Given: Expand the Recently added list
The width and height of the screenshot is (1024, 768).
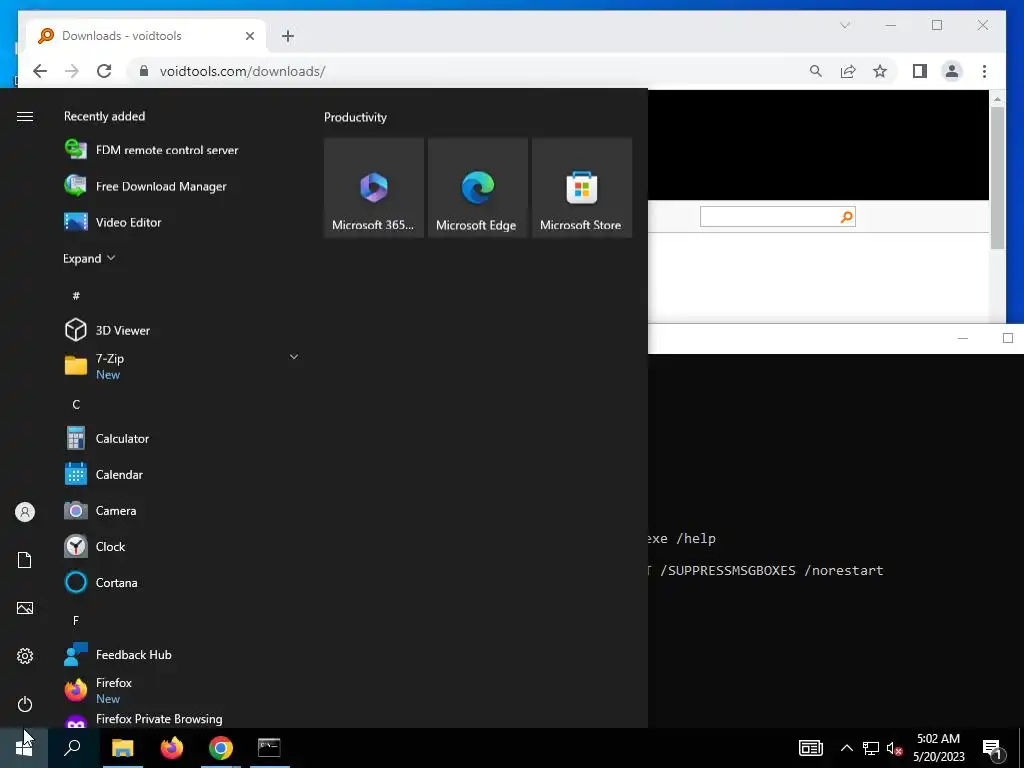Looking at the screenshot, I should pos(89,259).
